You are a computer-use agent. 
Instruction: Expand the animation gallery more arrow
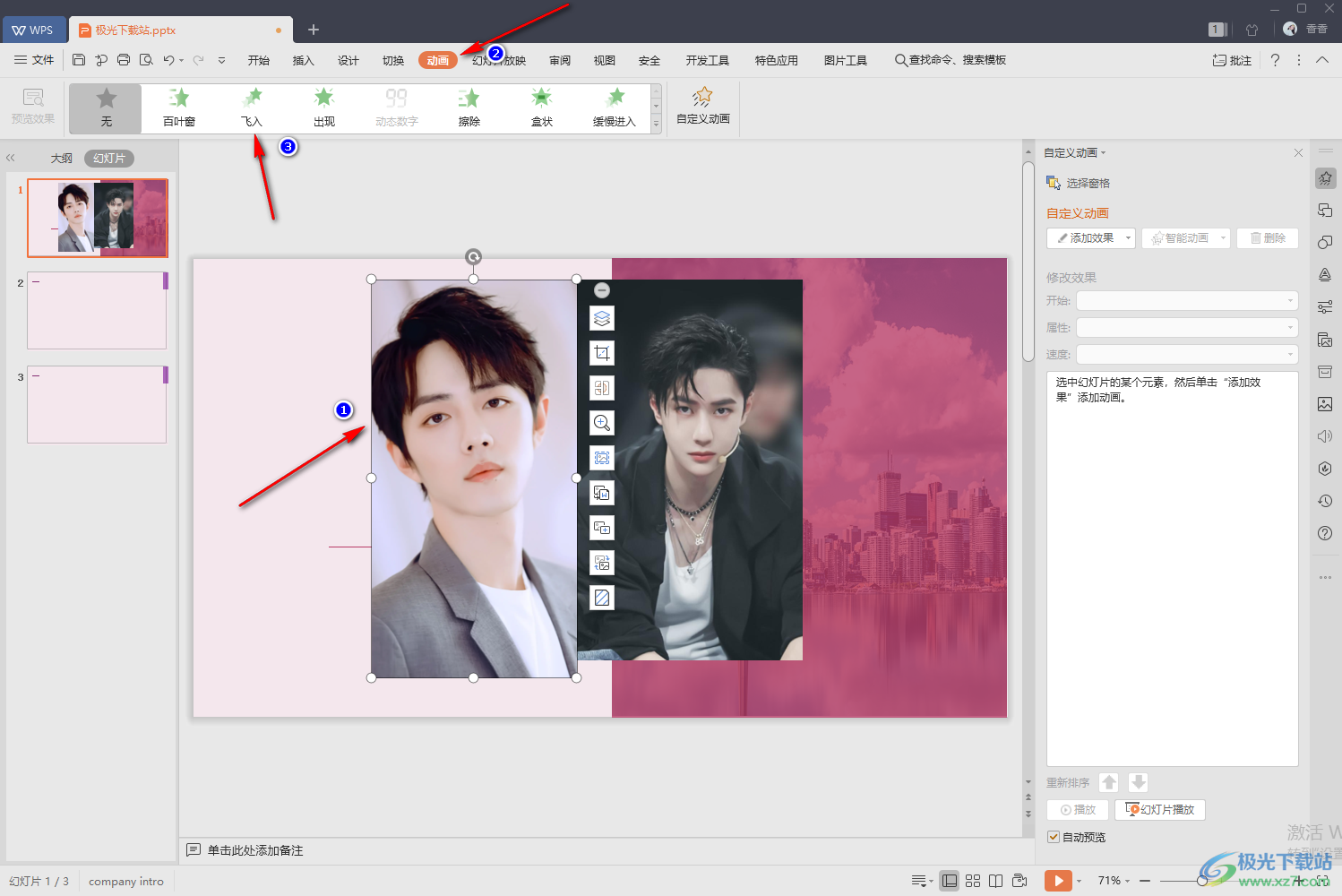[656, 125]
